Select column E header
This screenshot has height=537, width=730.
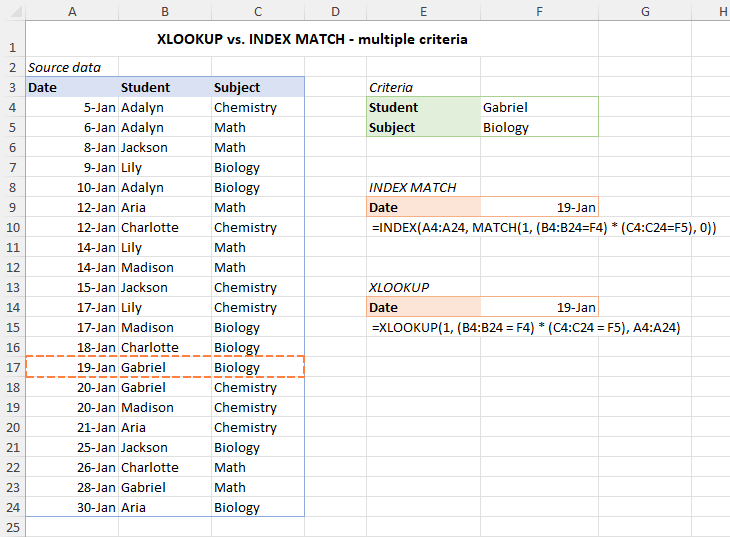[x=423, y=11]
